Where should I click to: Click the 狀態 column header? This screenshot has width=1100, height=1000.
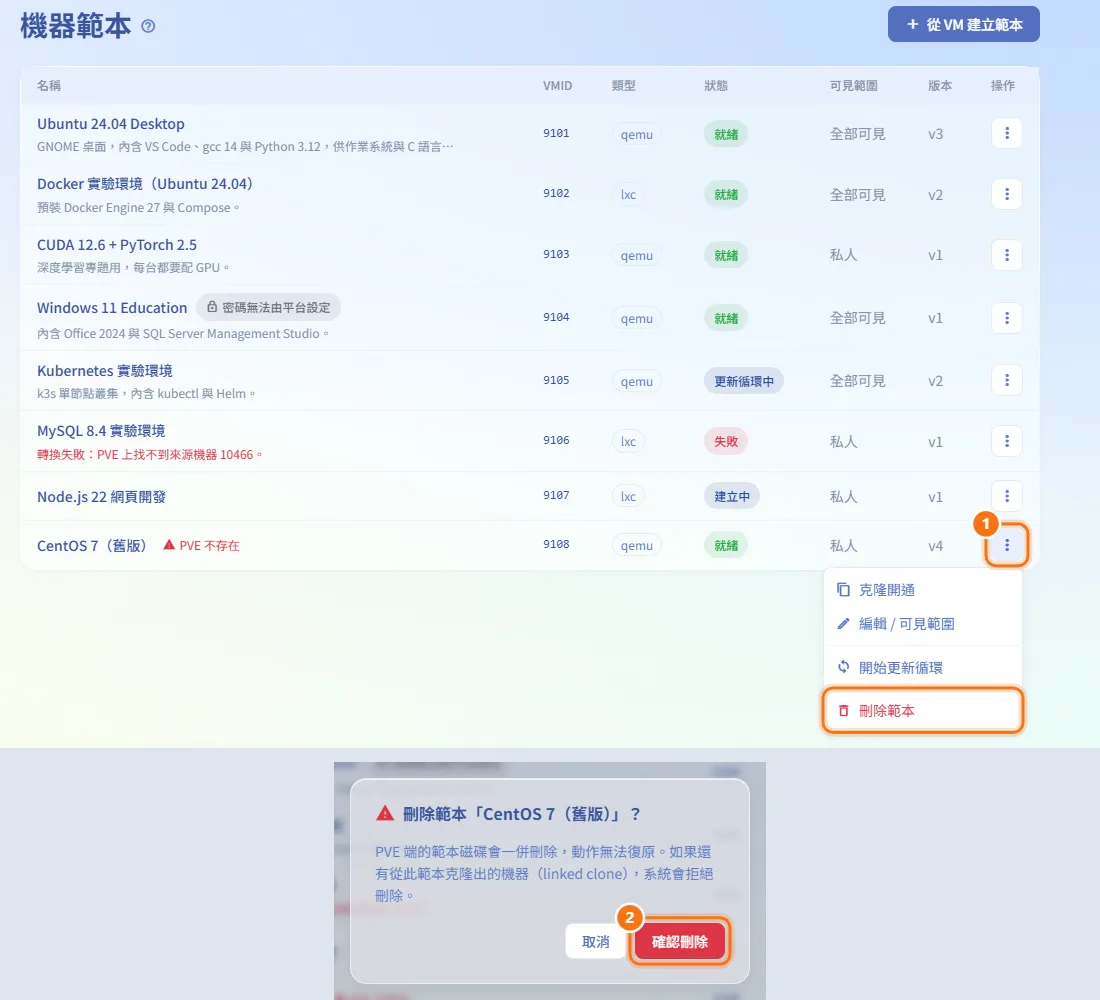tap(716, 86)
